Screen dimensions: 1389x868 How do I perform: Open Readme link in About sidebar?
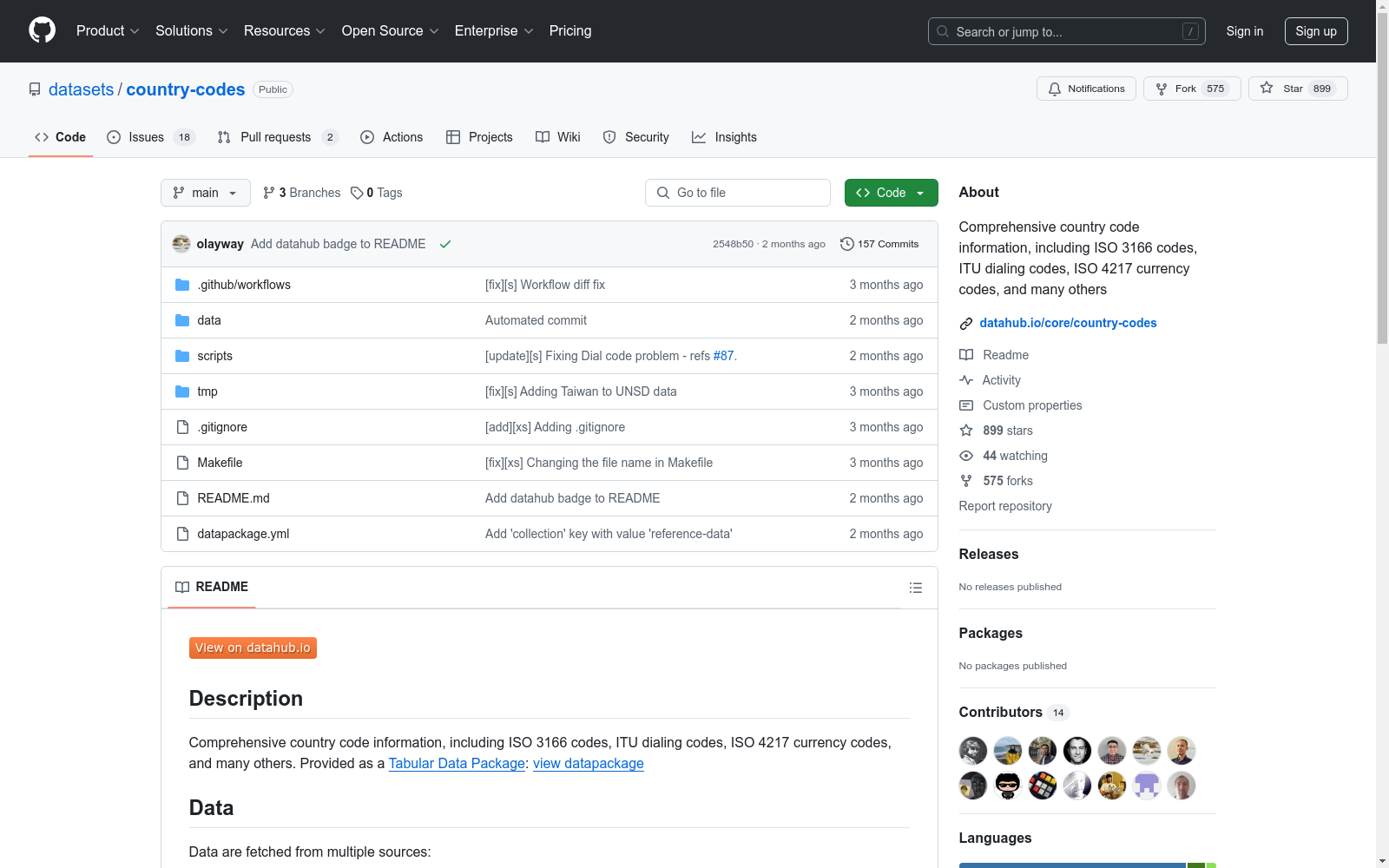pyautogui.click(x=994, y=355)
